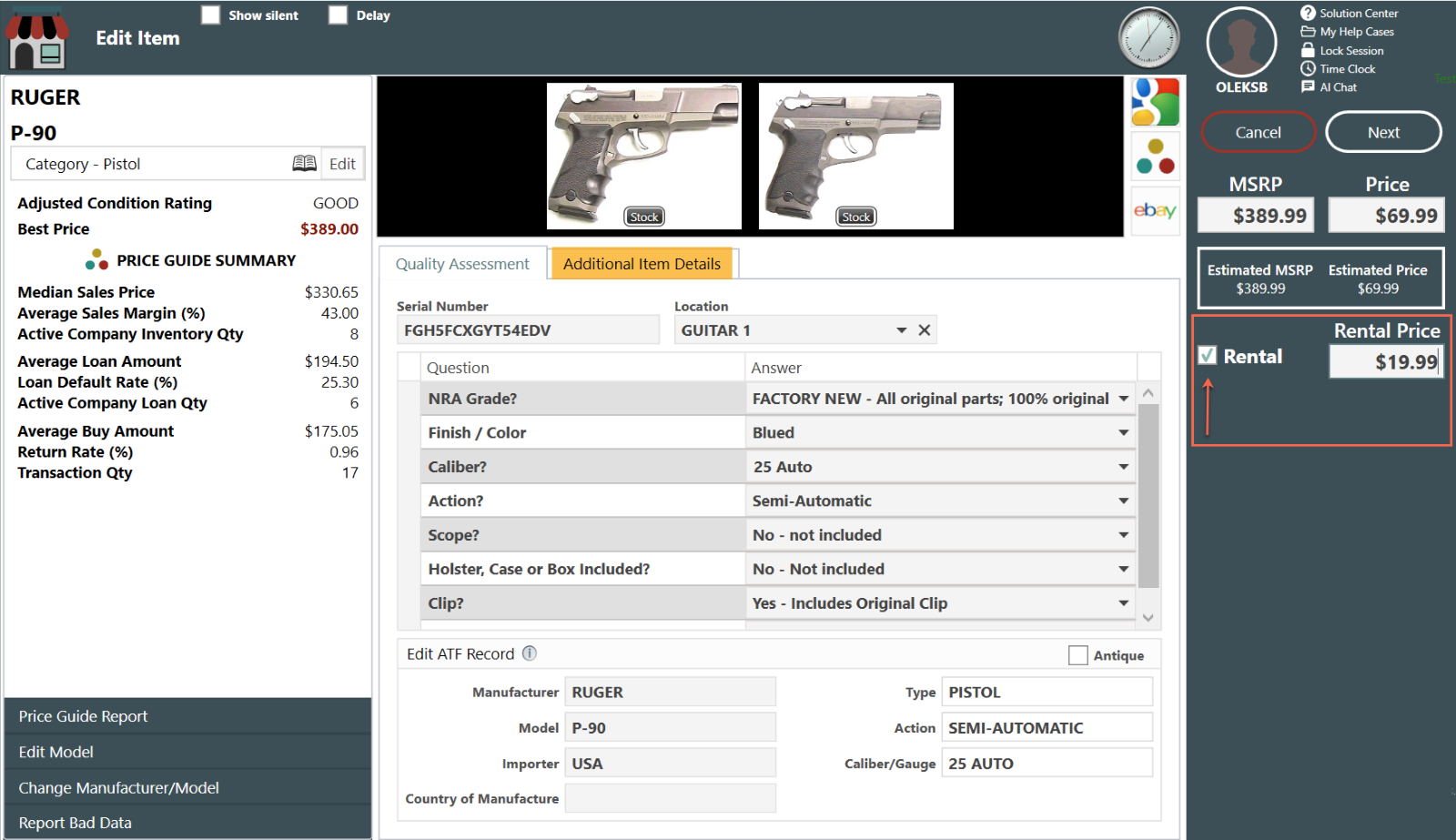
Task: Click Stock label on first image
Action: tap(644, 217)
